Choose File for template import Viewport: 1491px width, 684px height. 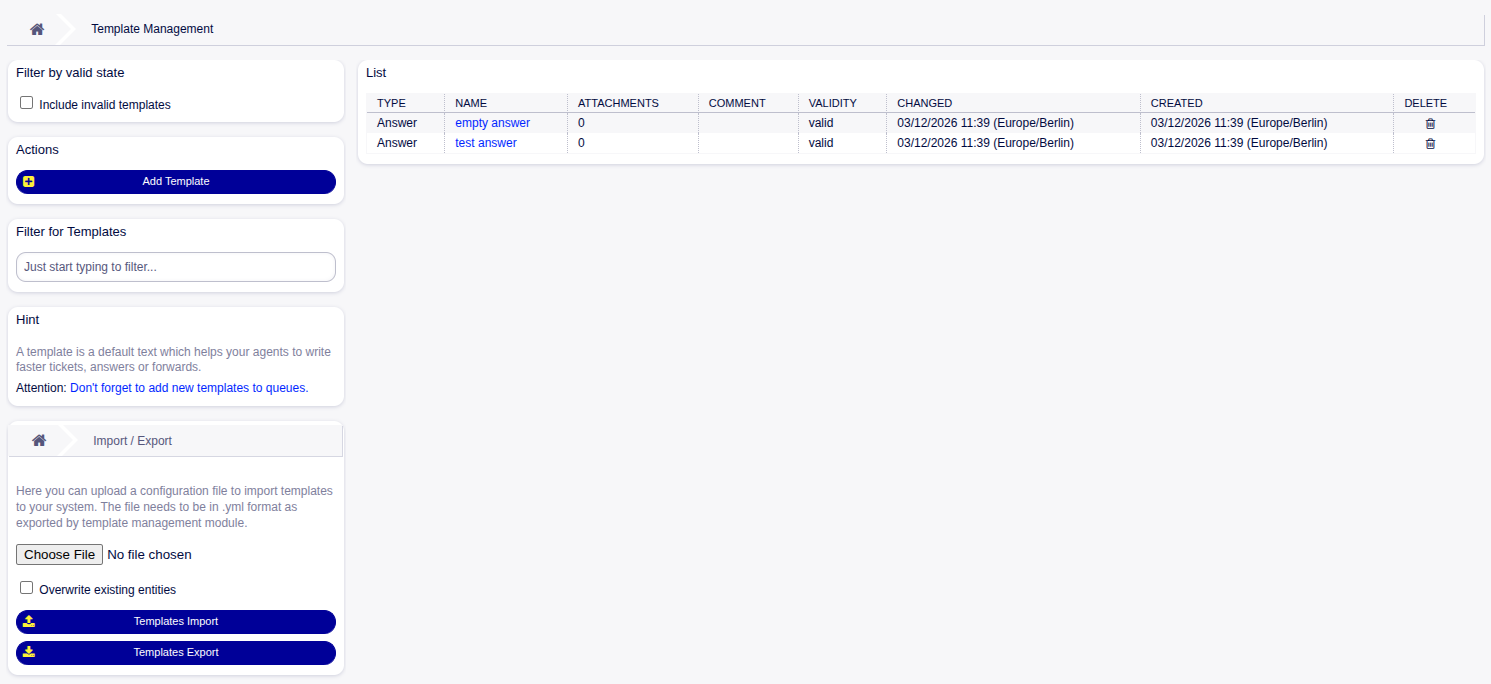tap(60, 554)
